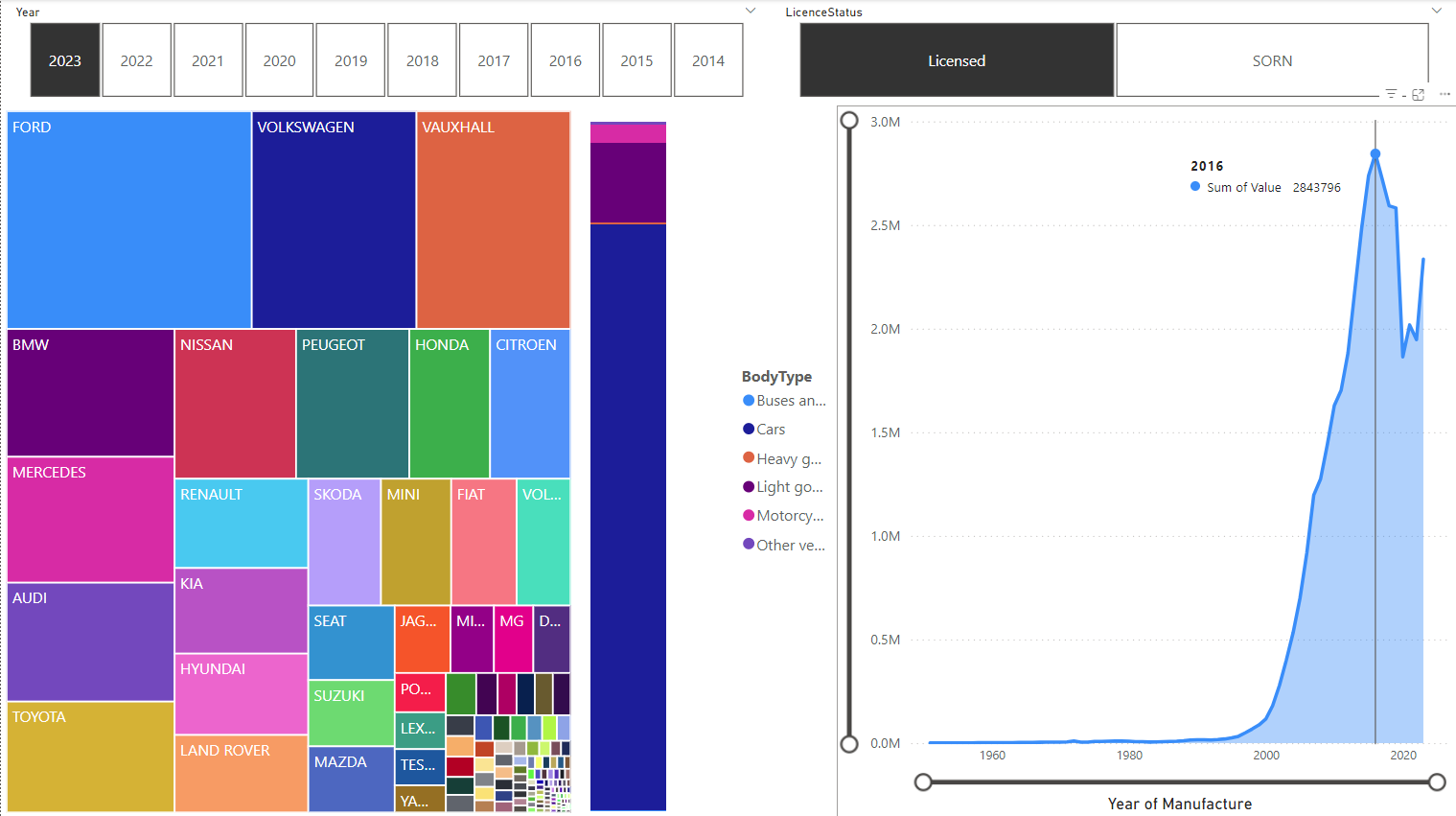The height and width of the screenshot is (816, 1456).
Task: Click the Light goods legend entry
Action: (x=783, y=487)
